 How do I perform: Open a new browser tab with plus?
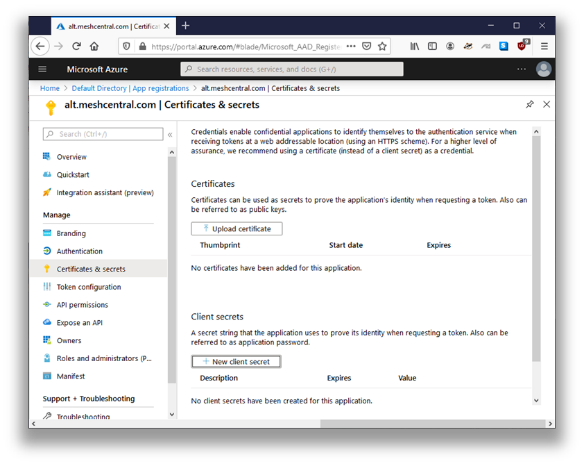(185, 26)
